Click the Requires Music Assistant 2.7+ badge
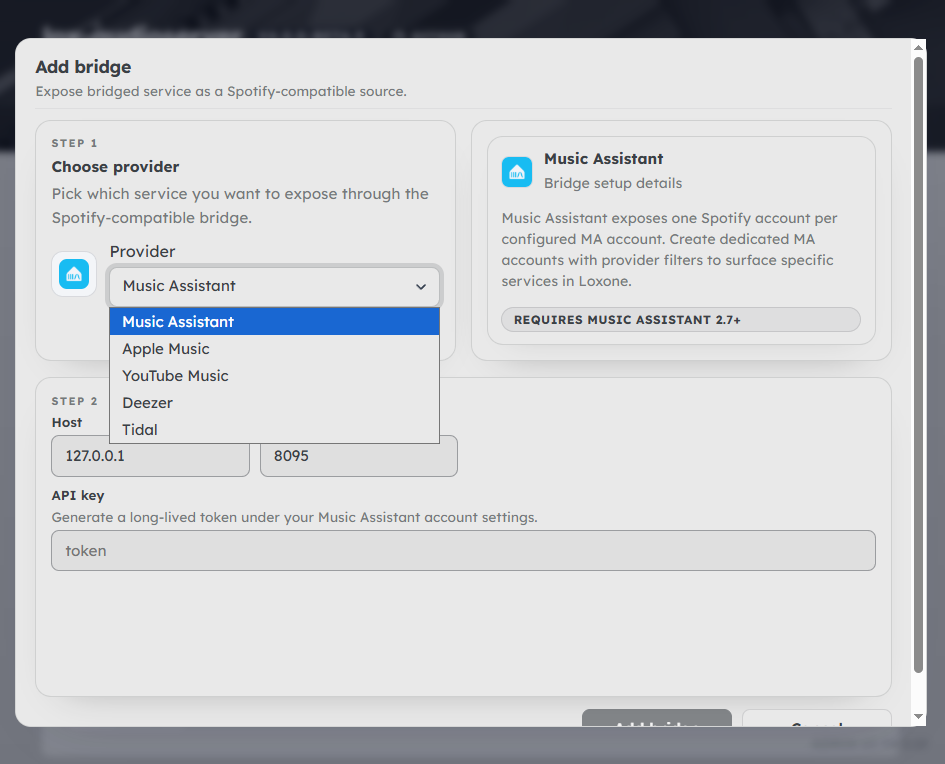The width and height of the screenshot is (945, 764). [680, 320]
